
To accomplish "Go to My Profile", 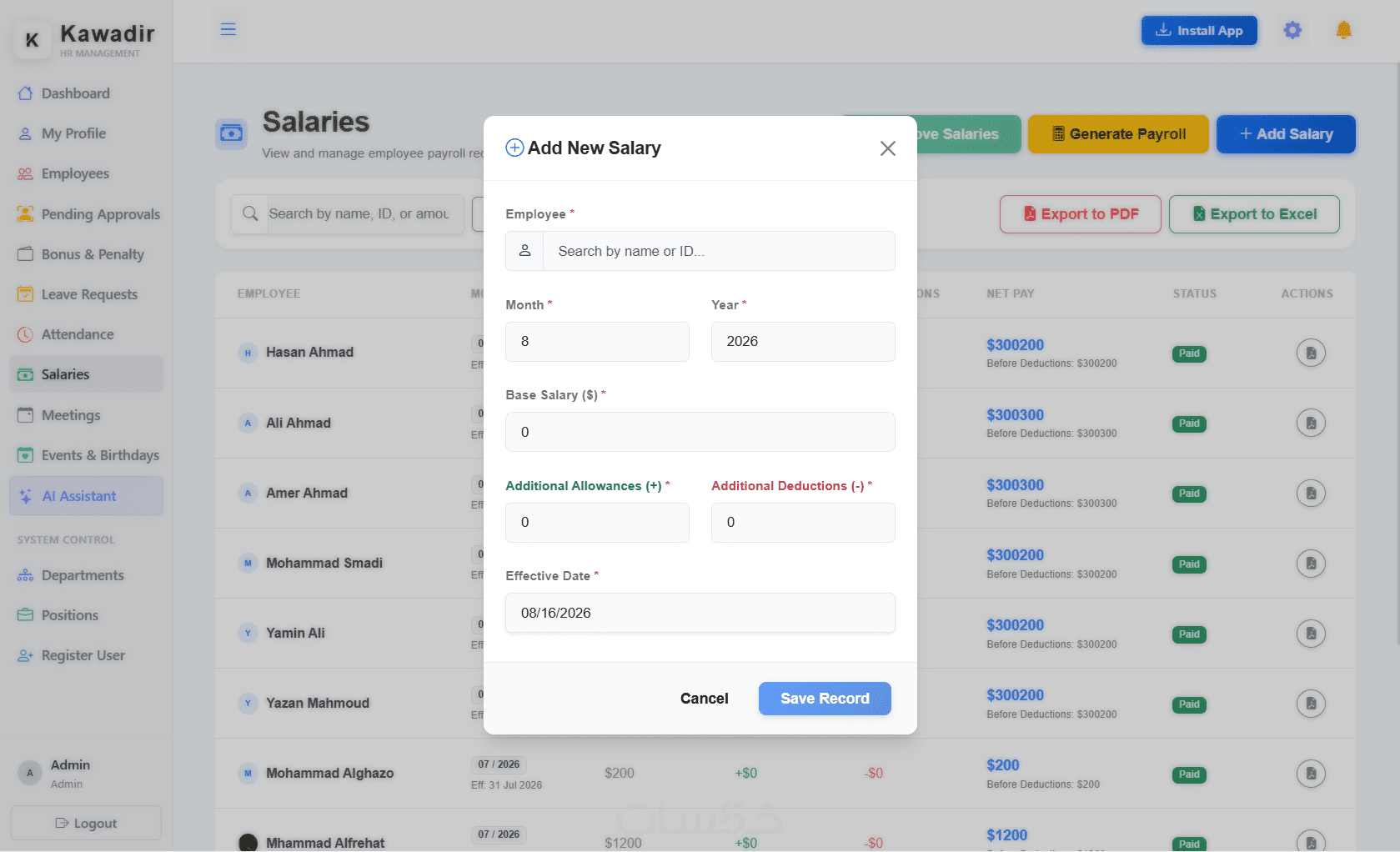I will pos(86,133).
